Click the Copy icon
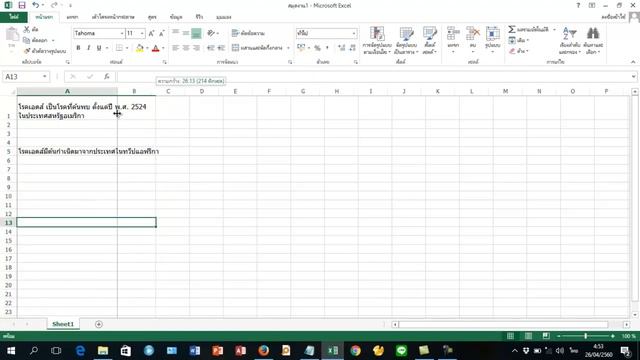Image resolution: width=640 pixels, height=360 pixels. pyautogui.click(x=27, y=40)
